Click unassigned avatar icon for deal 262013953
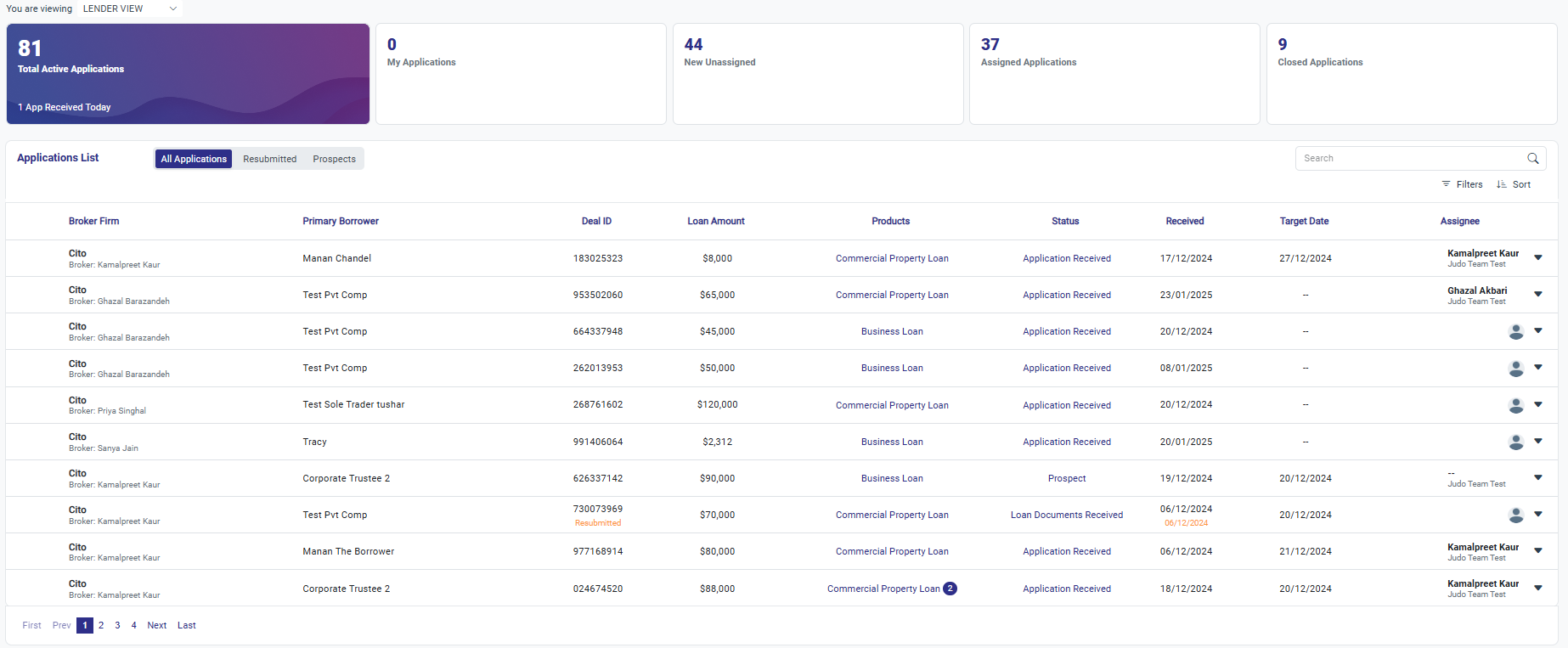The width and height of the screenshot is (1568, 648). [x=1515, y=369]
